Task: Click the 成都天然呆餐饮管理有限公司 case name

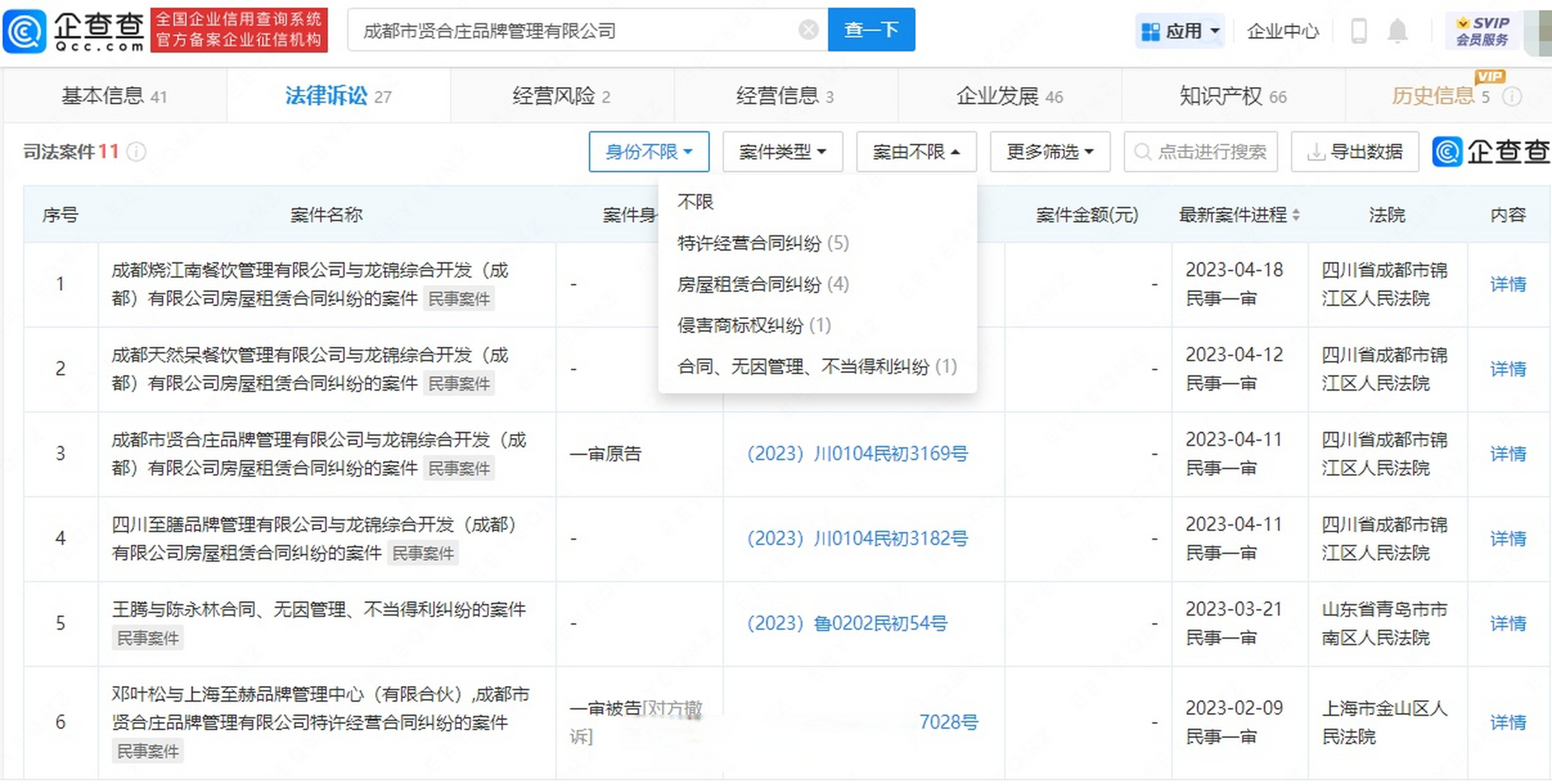Action: (310, 369)
